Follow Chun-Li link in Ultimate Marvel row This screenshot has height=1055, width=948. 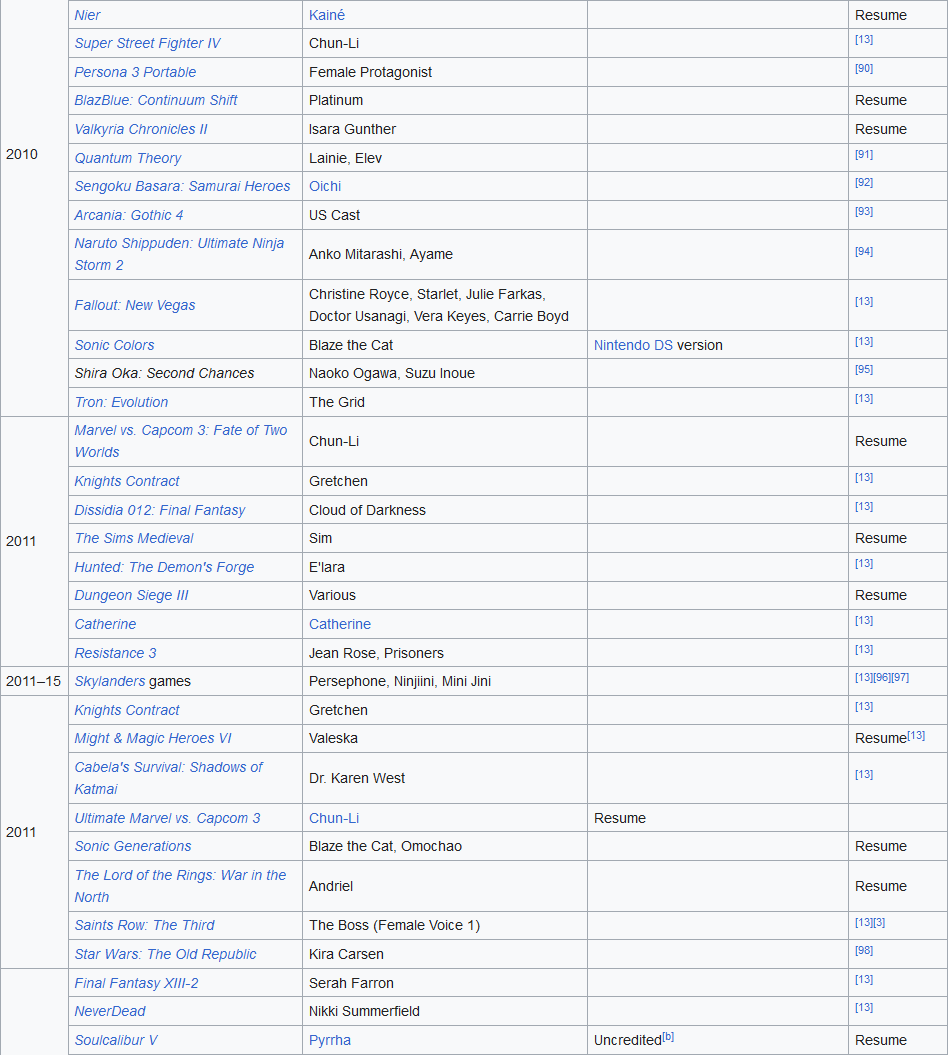coord(334,818)
